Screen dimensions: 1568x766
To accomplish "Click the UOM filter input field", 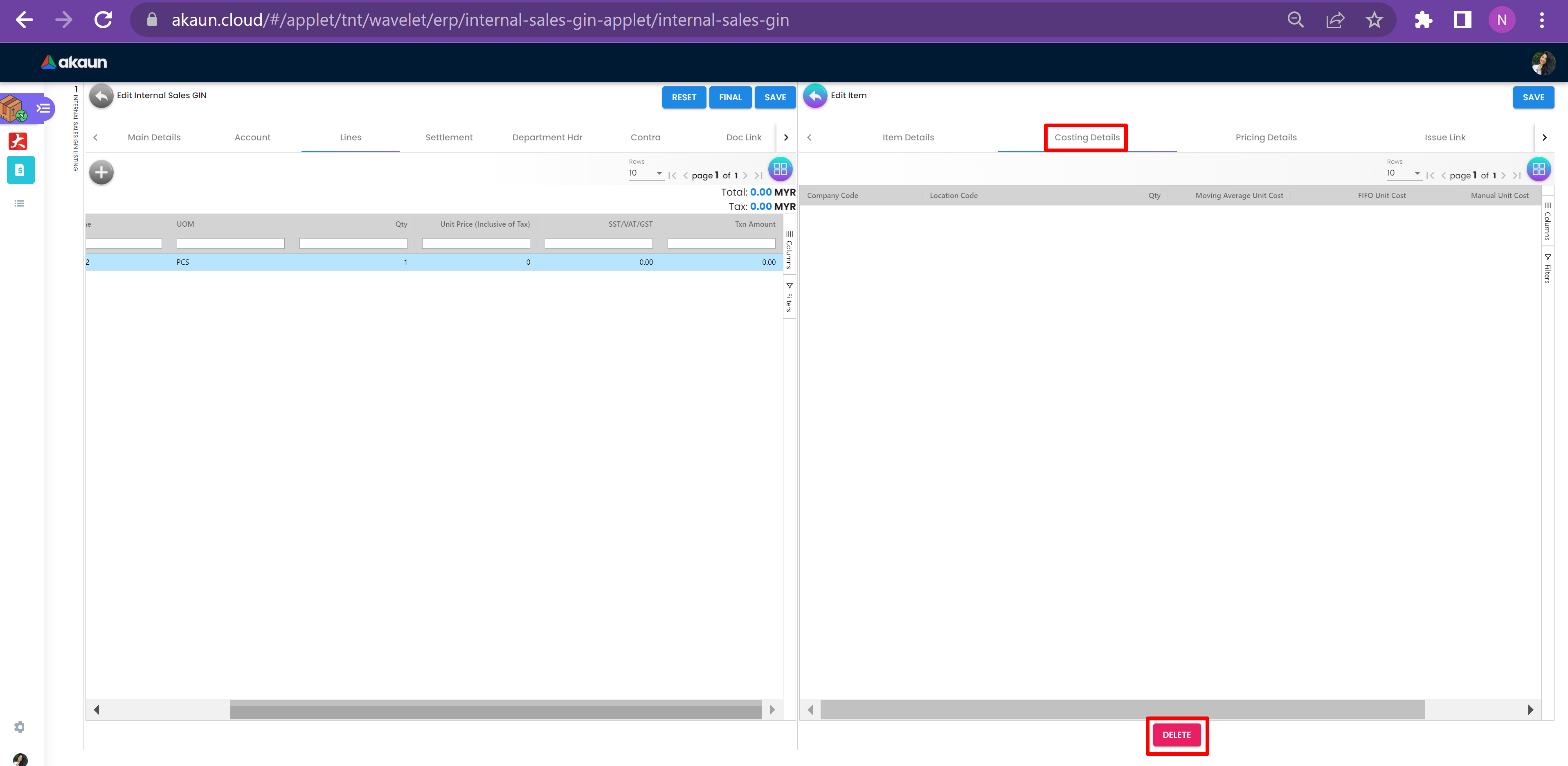I will (230, 243).
